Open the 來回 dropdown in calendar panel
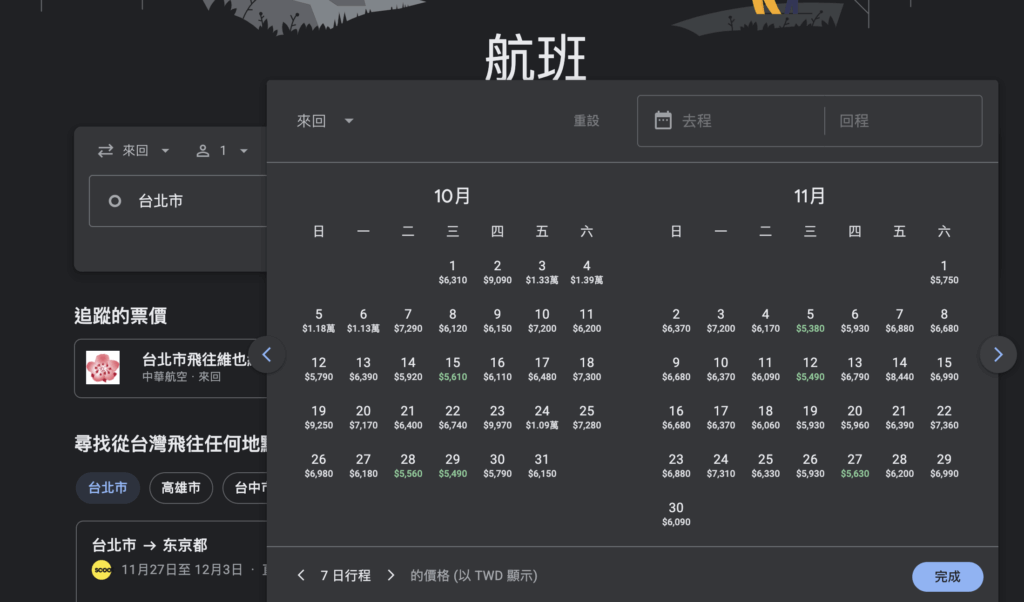 (326, 121)
